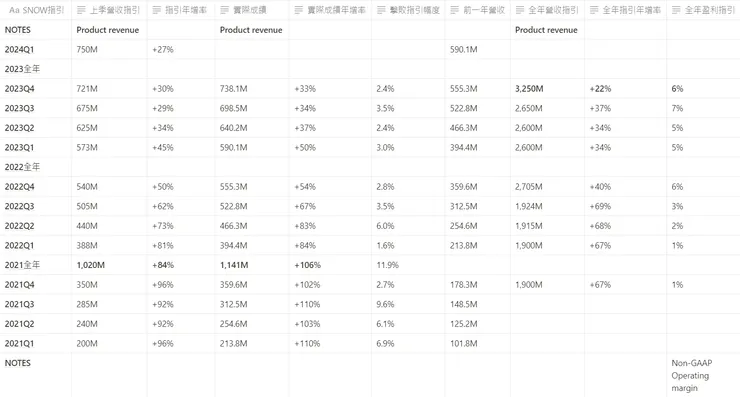Screen dimensions: 740x397
Task: Select the 2023Q3 row title
Action: click(19, 108)
